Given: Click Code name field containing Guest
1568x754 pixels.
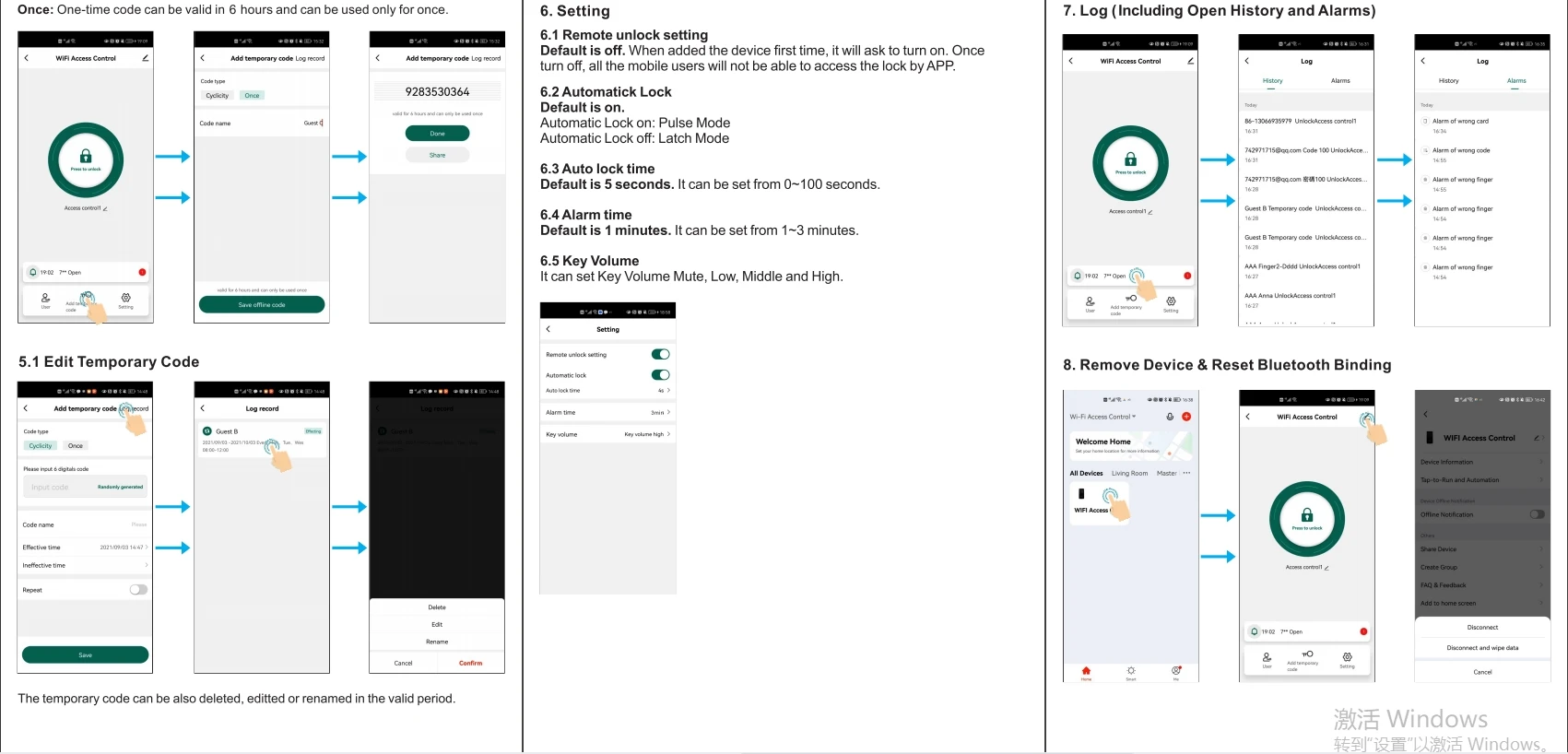Looking at the screenshot, I should (262, 123).
